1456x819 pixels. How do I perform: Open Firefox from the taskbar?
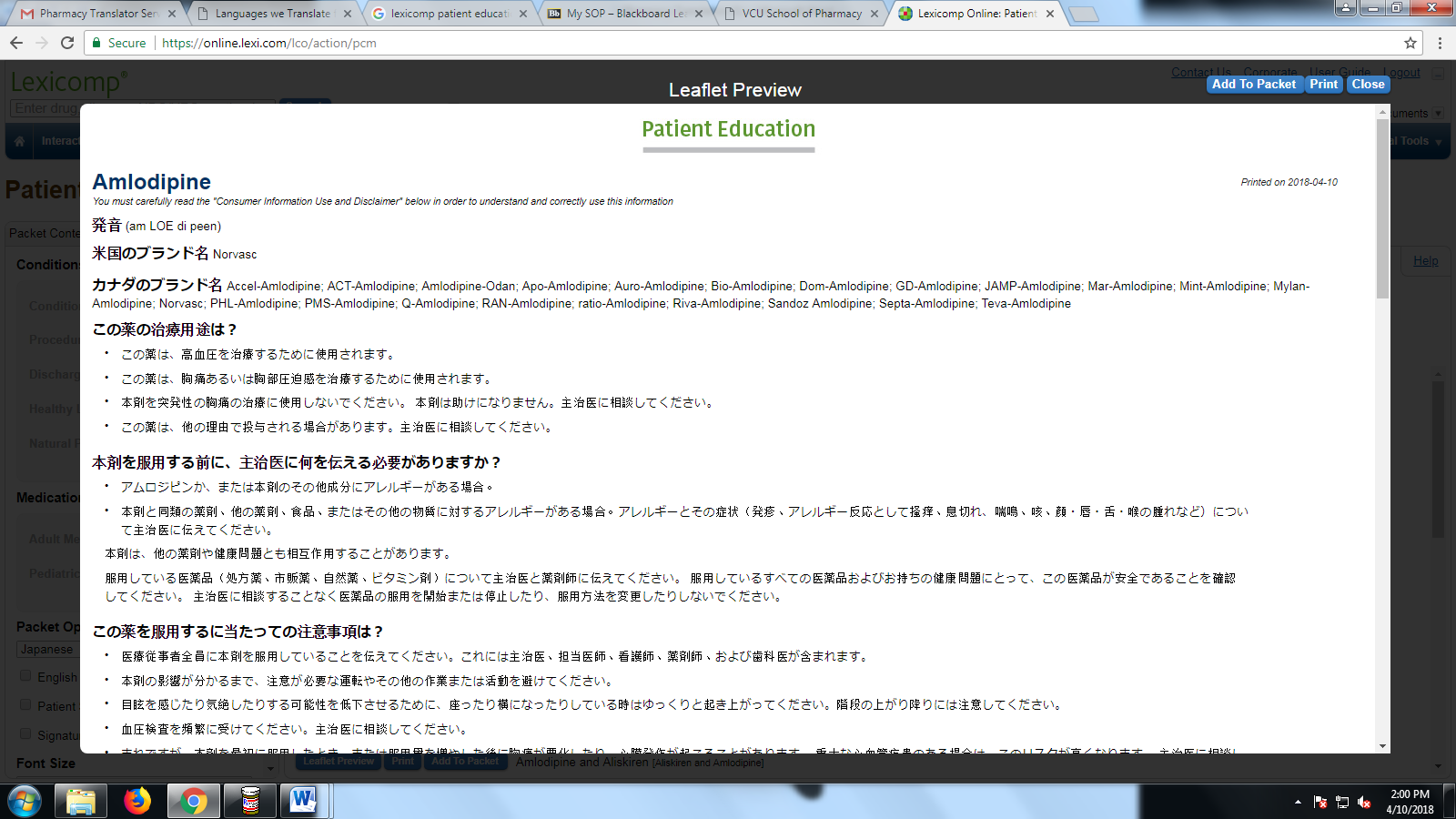(x=137, y=801)
